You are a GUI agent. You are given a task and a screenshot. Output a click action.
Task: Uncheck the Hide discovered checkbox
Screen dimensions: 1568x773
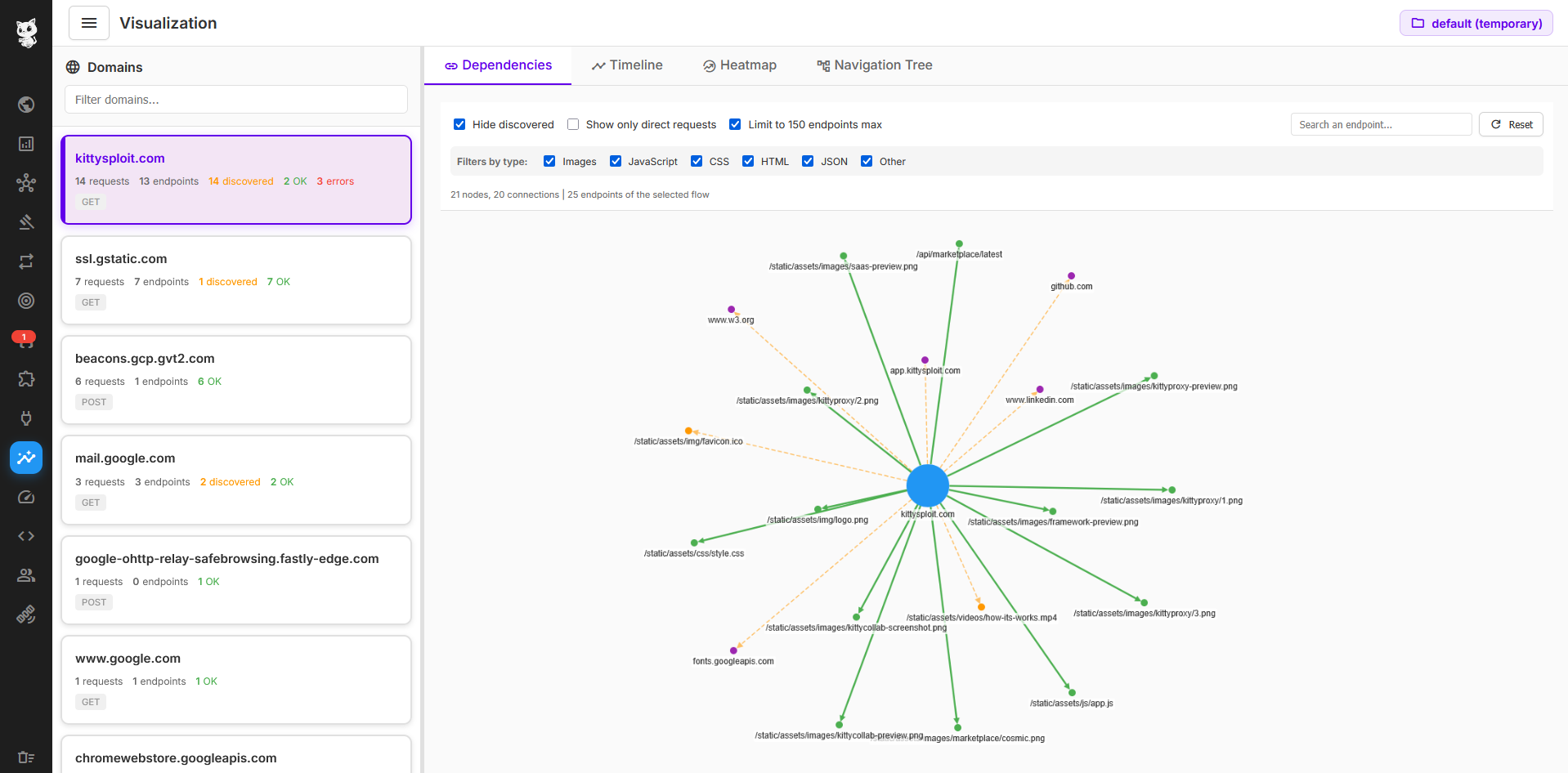(459, 124)
